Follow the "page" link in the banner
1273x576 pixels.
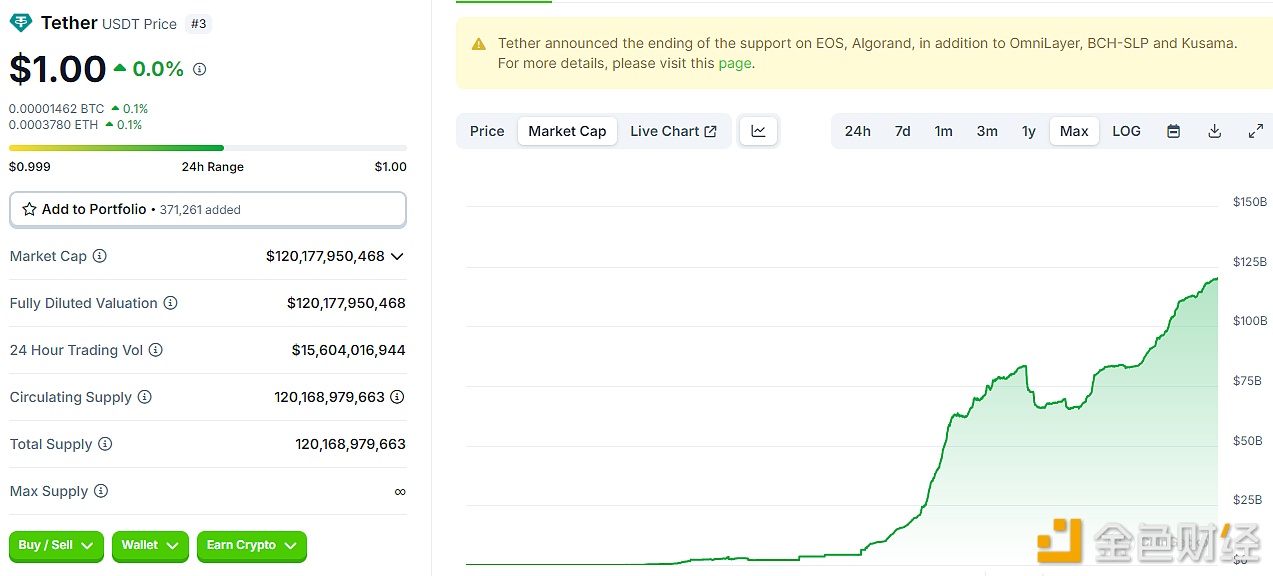click(734, 63)
